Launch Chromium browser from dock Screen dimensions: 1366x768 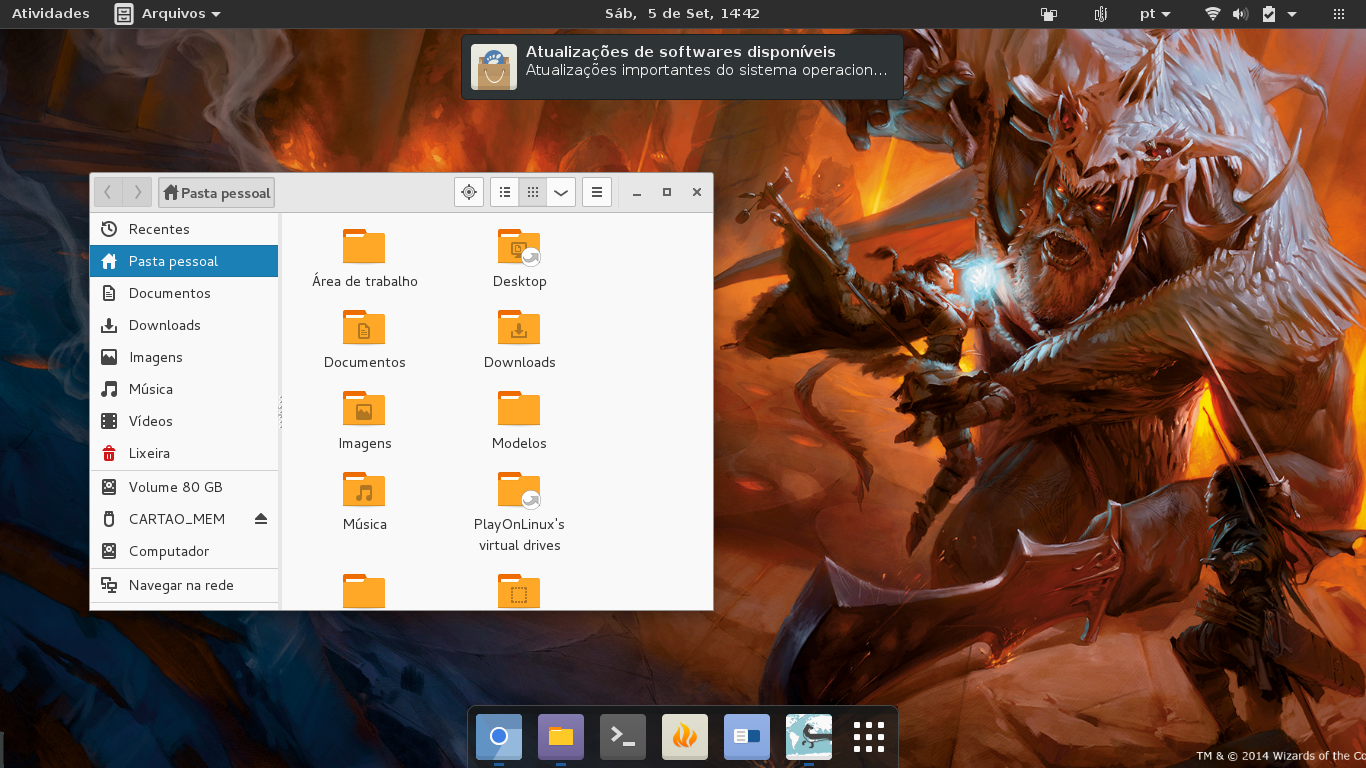(499, 738)
